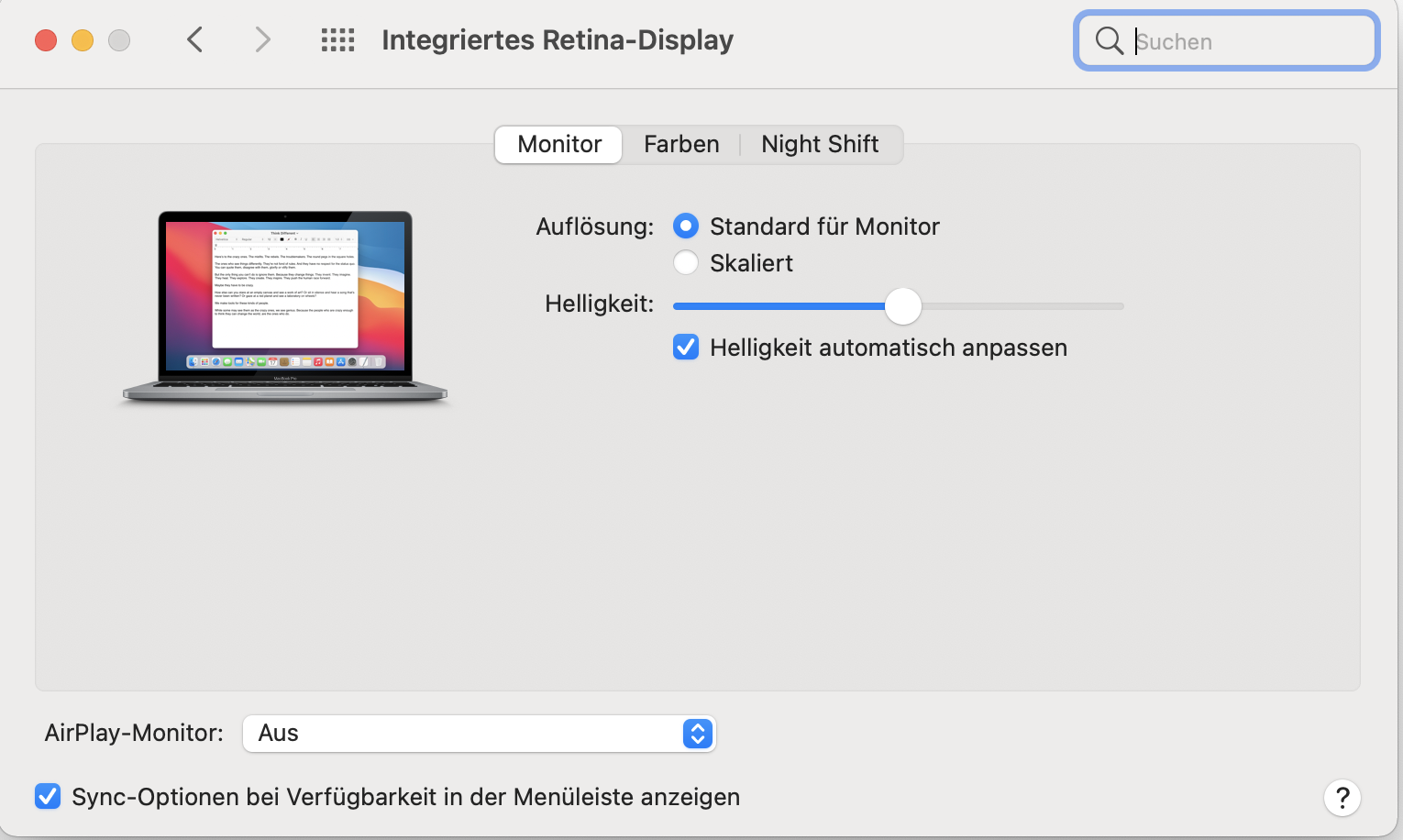Select the Standard für Monitor radio button
This screenshot has width=1403, height=840.
pyautogui.click(x=686, y=226)
